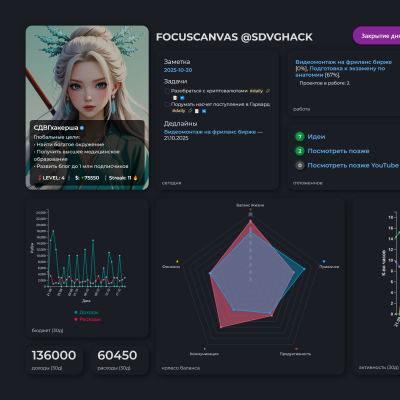
Task: Open the Идеи list link
Action: pyautogui.click(x=316, y=137)
